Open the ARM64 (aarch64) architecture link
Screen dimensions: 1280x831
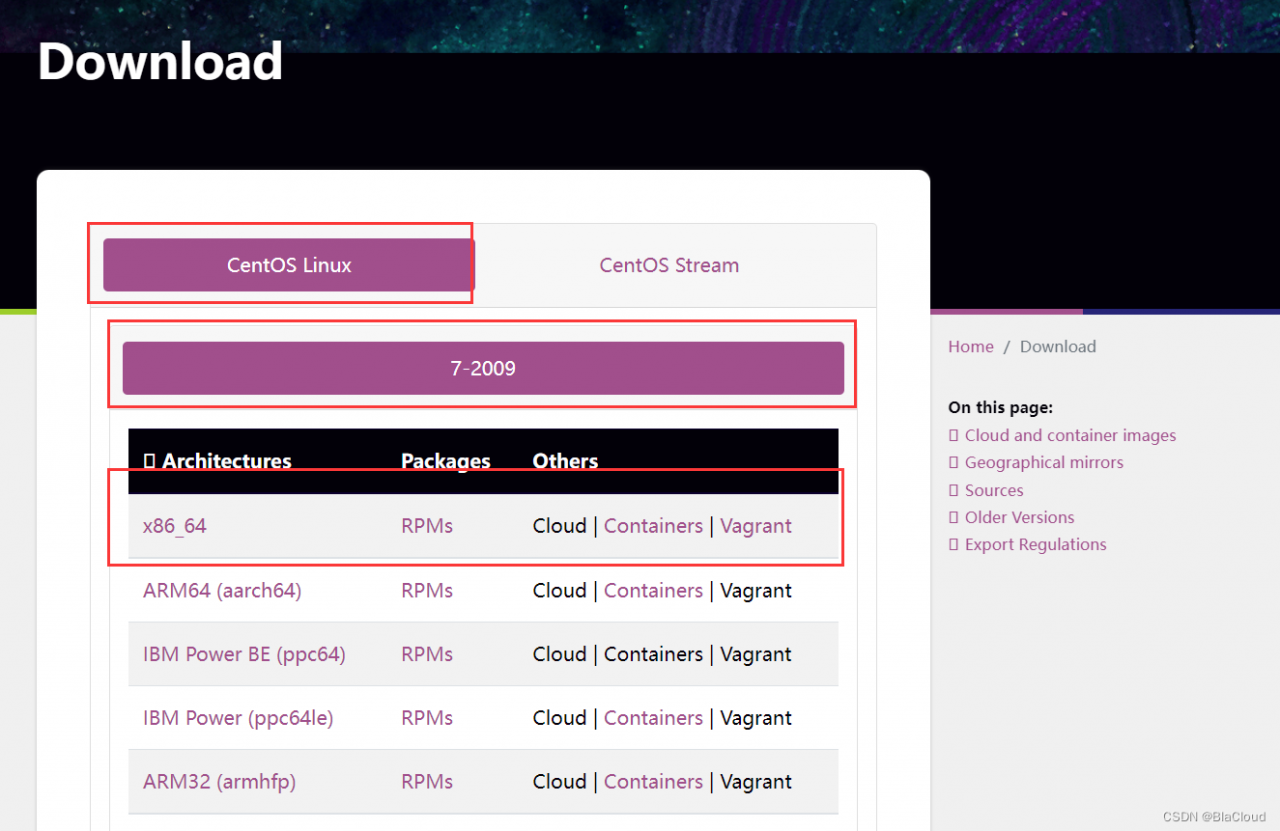(x=222, y=590)
